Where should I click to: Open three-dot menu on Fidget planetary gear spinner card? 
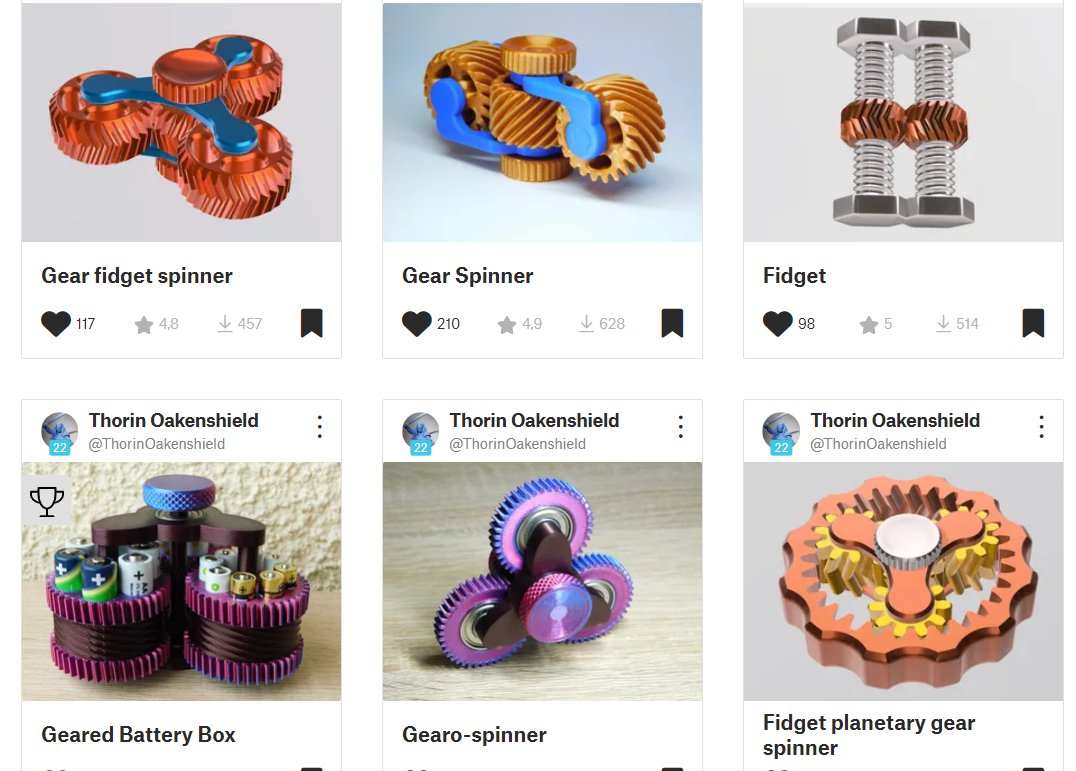point(1042,427)
